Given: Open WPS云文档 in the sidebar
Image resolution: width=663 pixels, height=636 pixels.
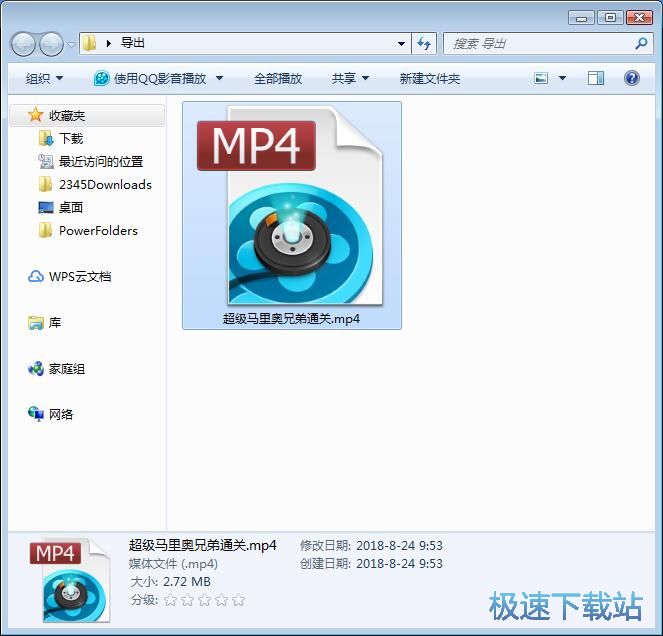Looking at the screenshot, I should point(80,277).
